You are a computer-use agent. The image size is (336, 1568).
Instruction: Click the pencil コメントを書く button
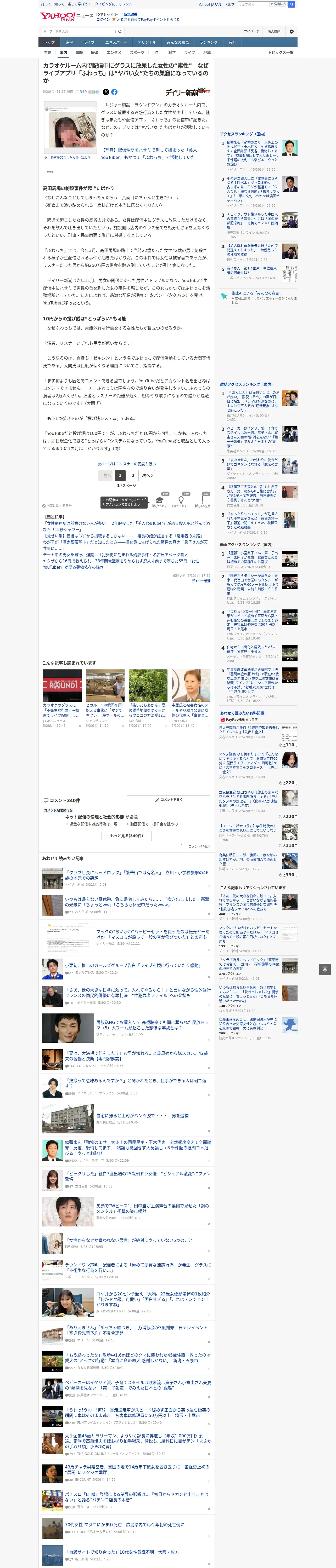[168, 800]
